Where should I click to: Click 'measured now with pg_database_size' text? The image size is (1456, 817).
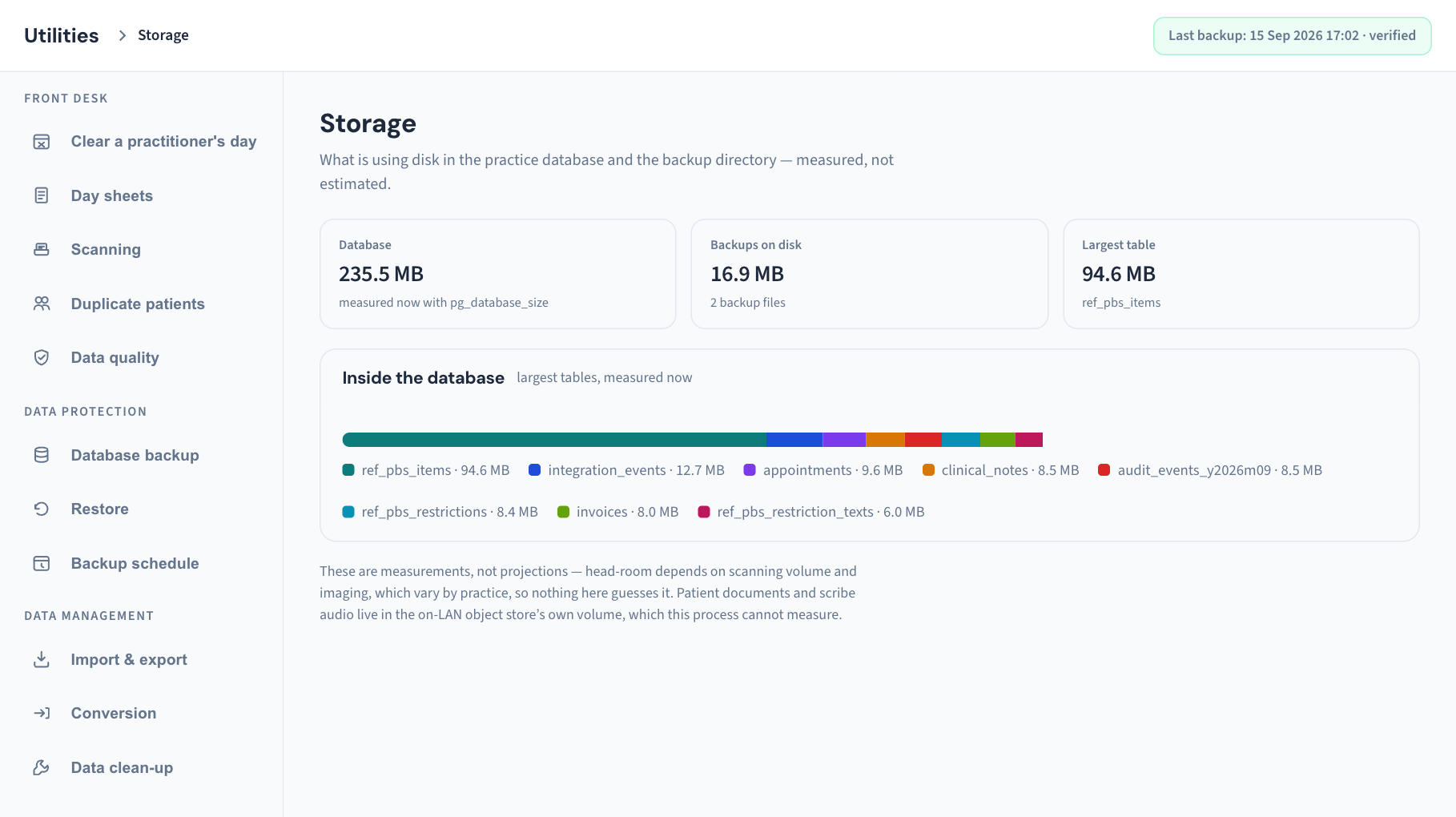pyautogui.click(x=444, y=303)
